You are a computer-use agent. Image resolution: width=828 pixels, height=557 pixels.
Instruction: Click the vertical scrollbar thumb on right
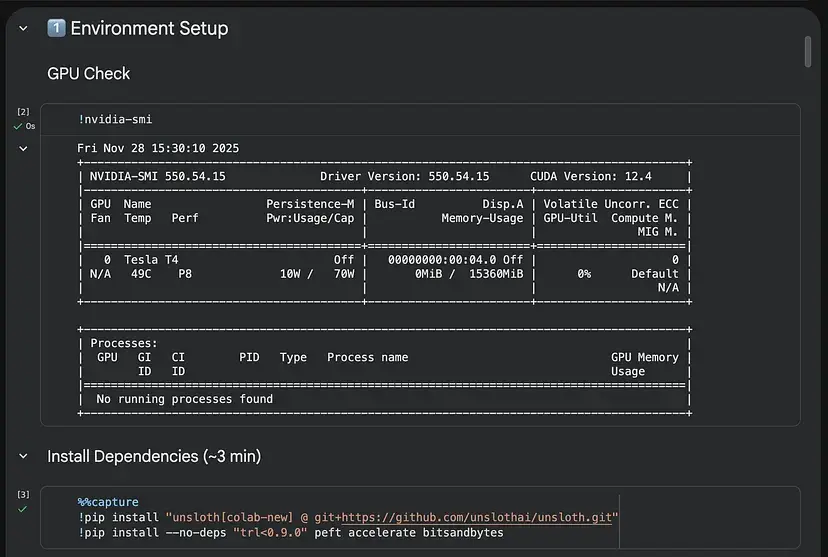coord(808,50)
